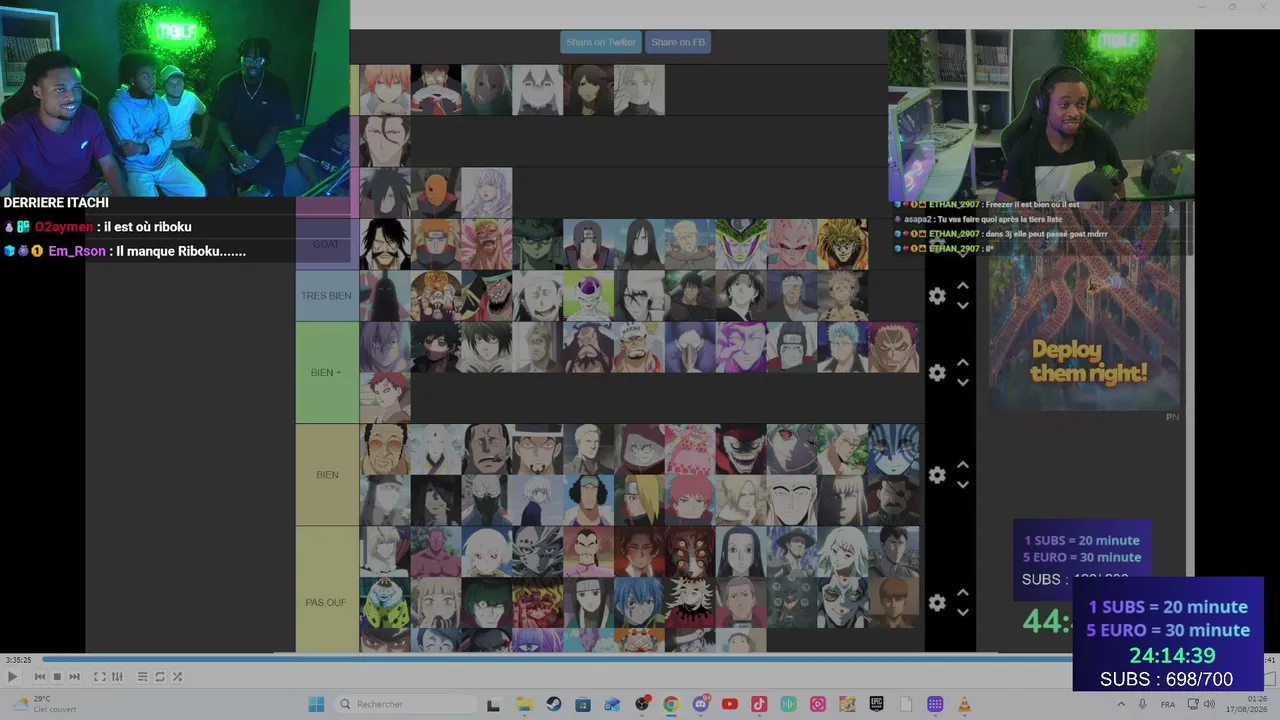1280x720 pixels.
Task: Click chat username asapa2
Action: point(918,219)
